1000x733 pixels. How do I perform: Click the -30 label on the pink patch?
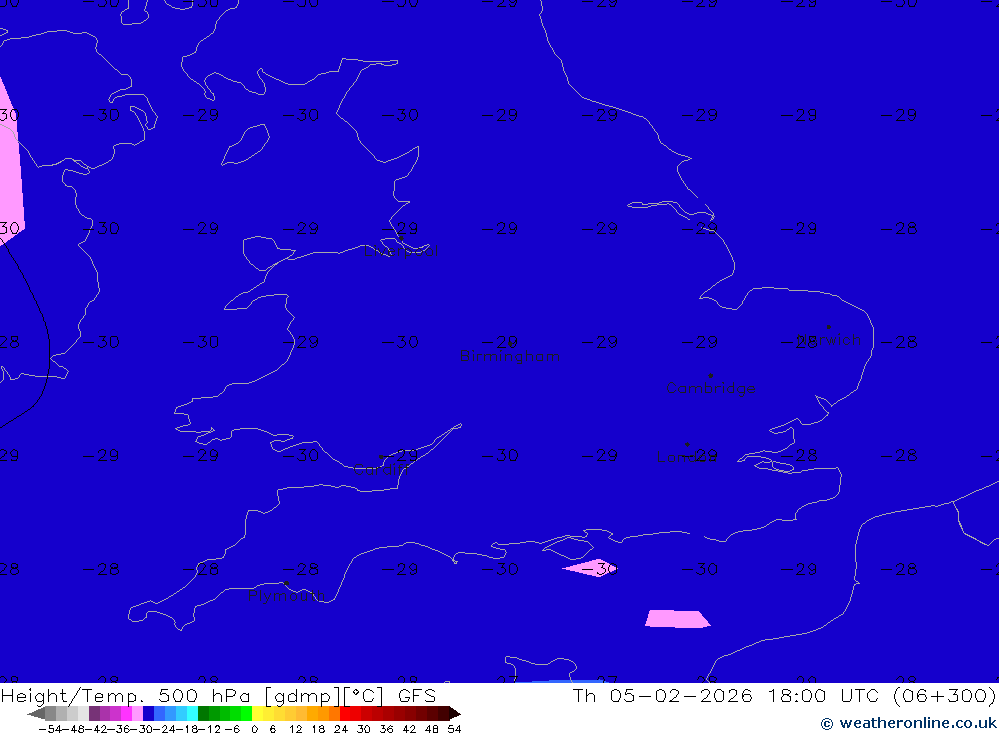pos(599,568)
